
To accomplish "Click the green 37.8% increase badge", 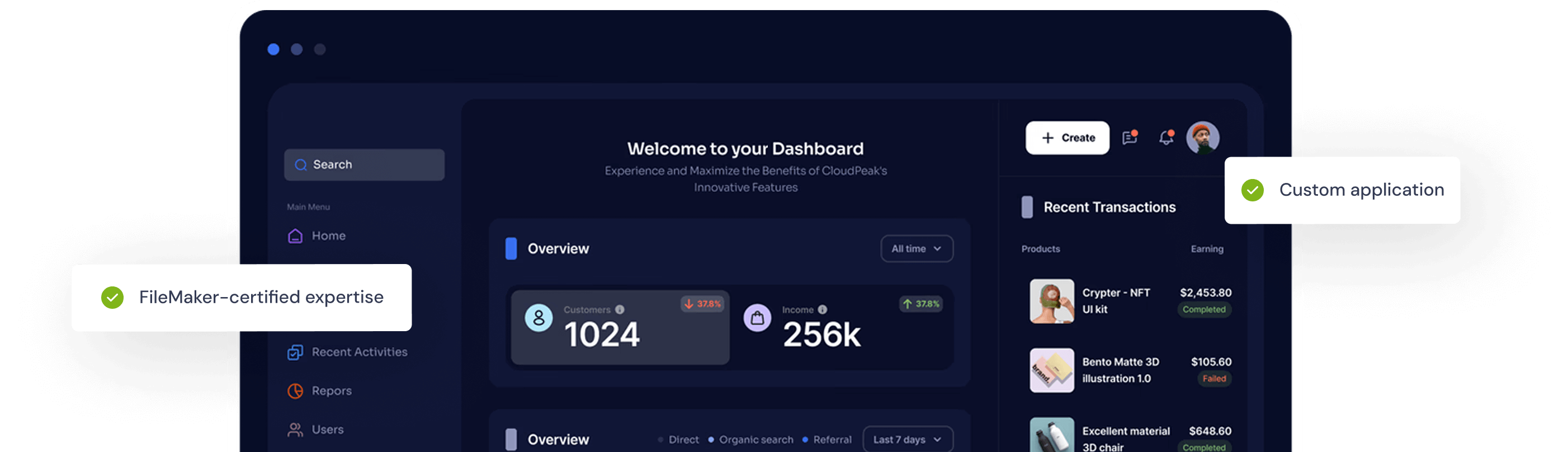I will [x=921, y=304].
